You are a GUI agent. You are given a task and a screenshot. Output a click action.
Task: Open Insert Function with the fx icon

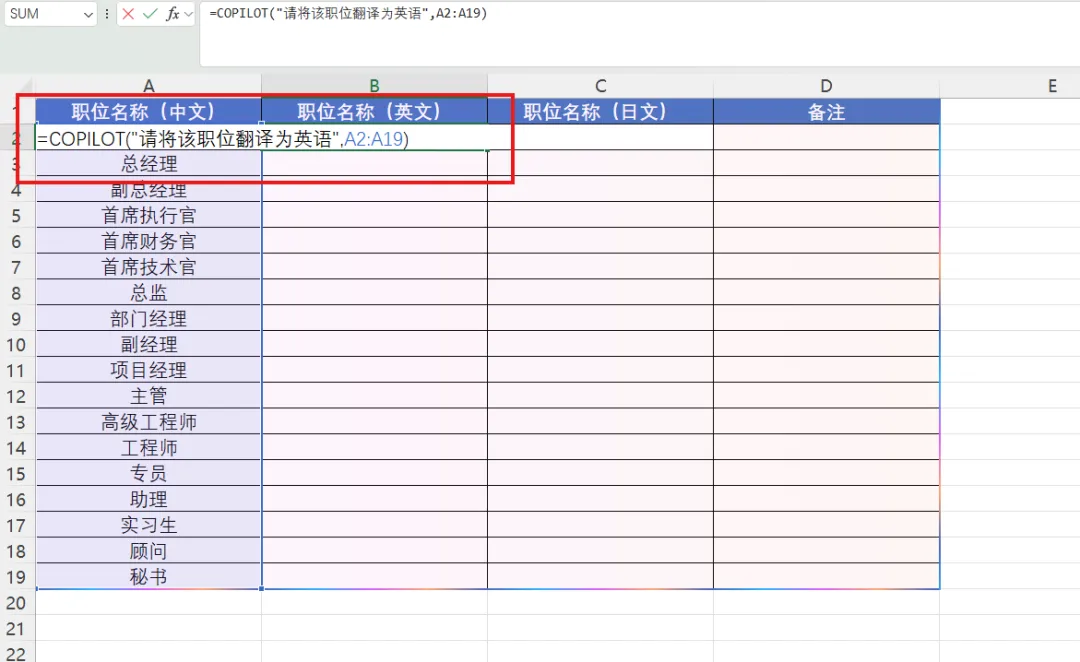173,13
